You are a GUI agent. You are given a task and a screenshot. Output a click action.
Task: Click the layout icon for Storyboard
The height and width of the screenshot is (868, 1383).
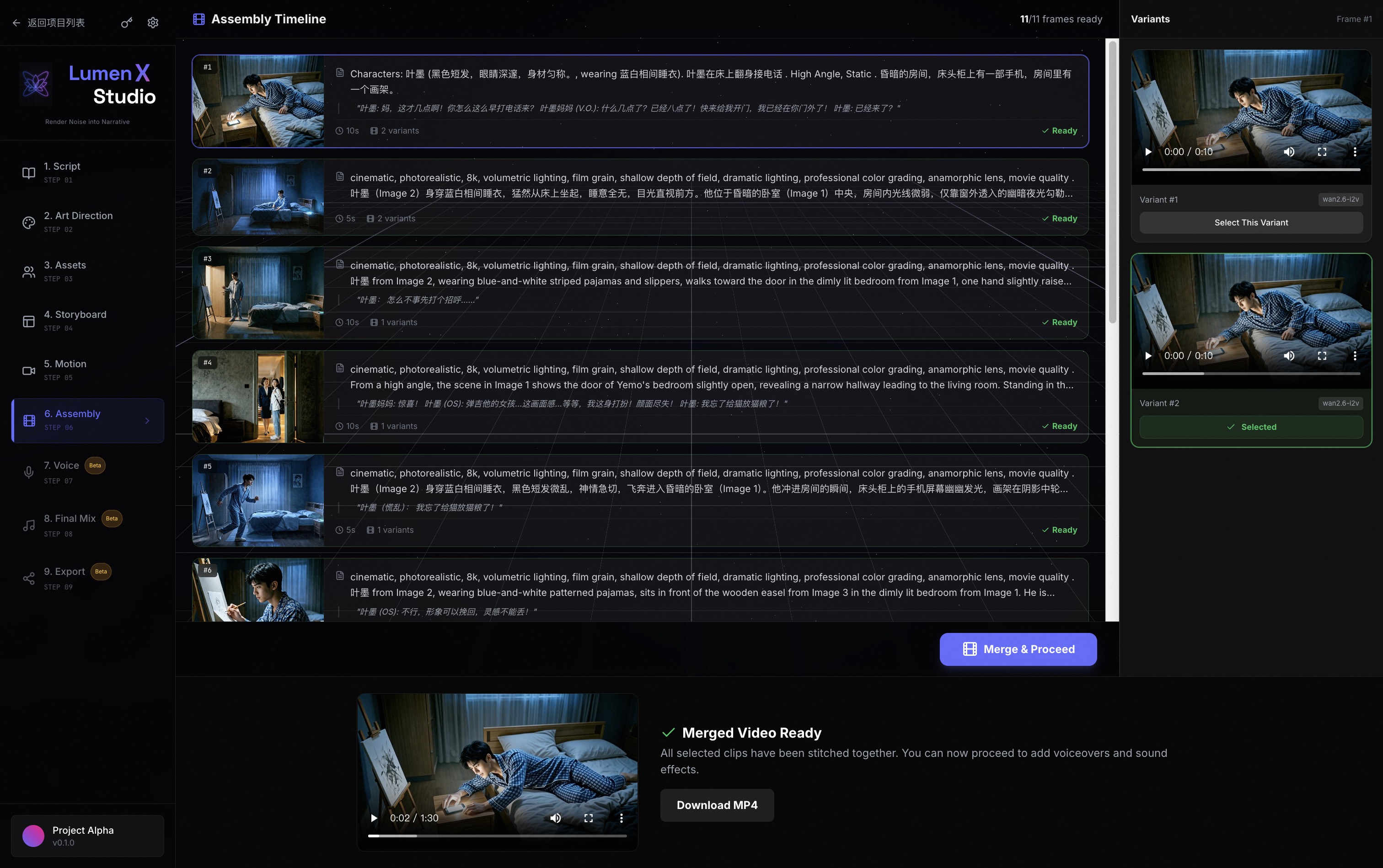click(29, 321)
